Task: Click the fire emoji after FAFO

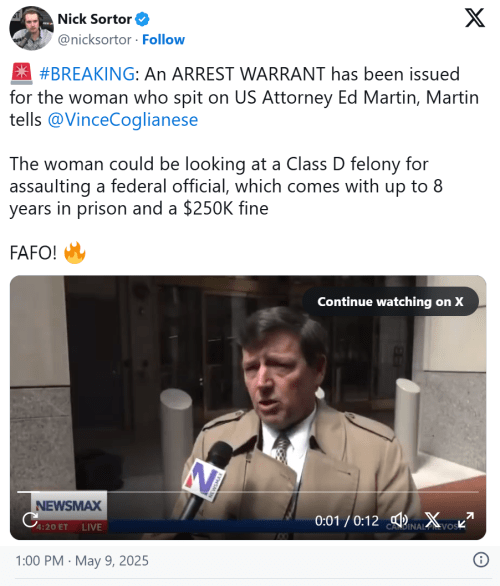Action: 75,253
